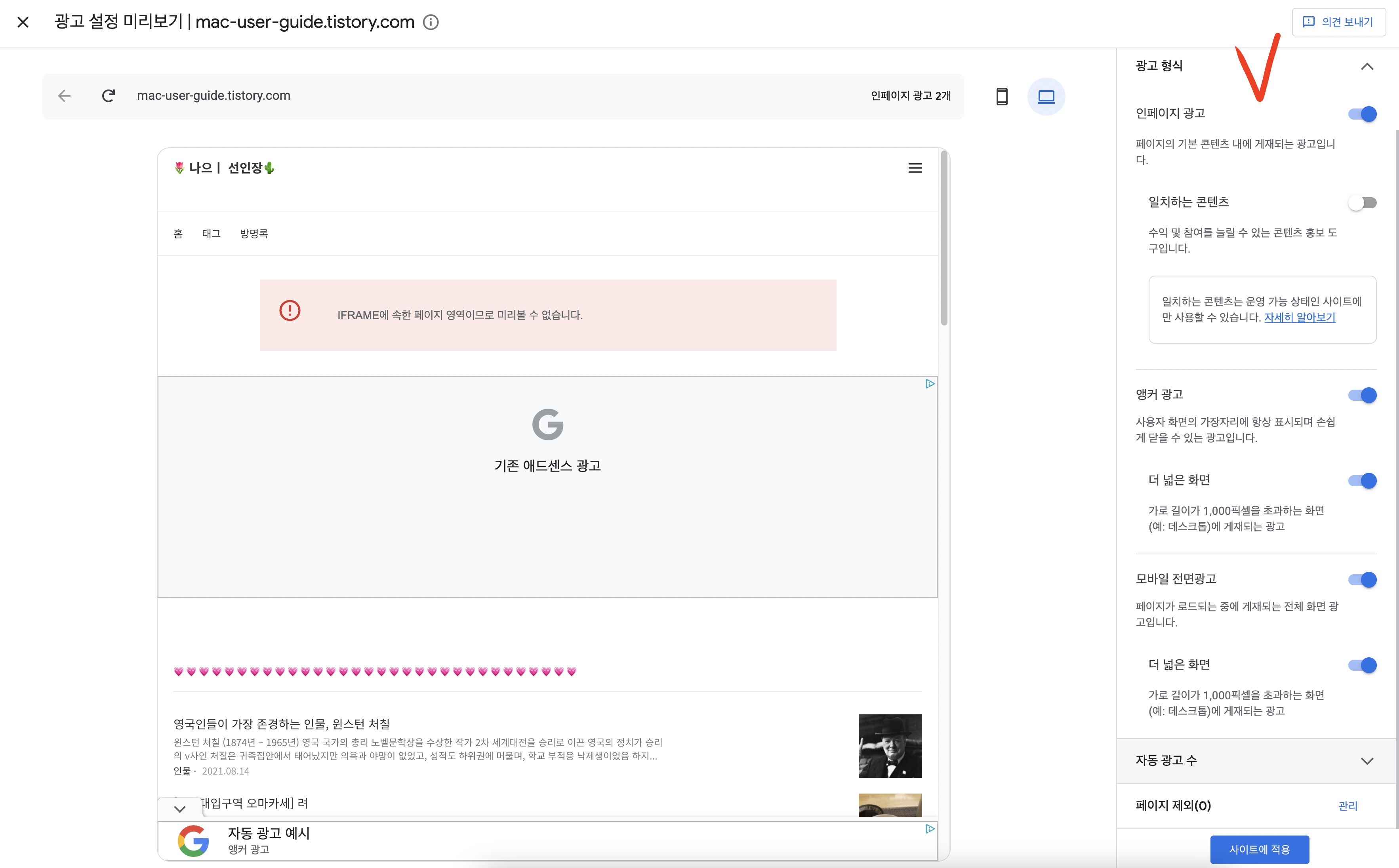Open the Winston Churchill post thumbnail
Screen dimensions: 1399x868
point(890,746)
